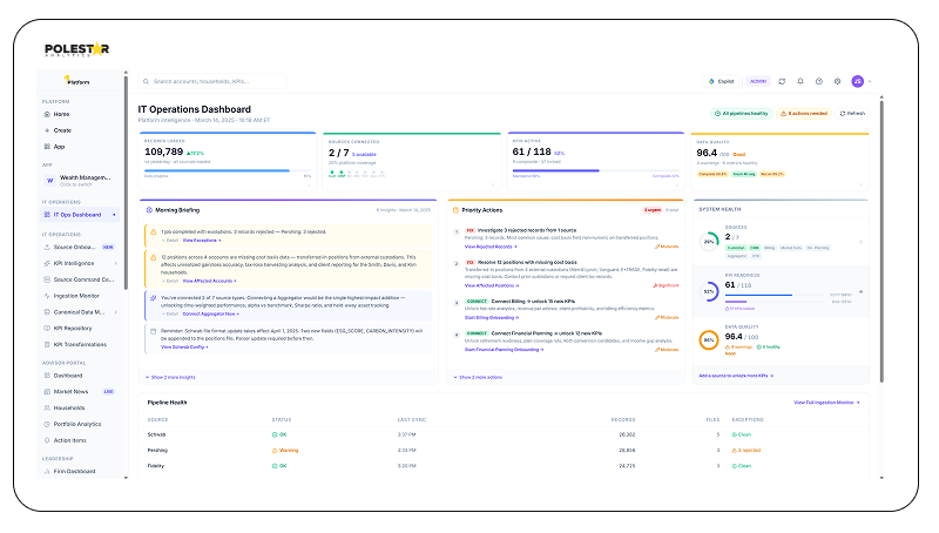Click the search magnifier icon
Viewport: 939px width, 533px height.
[146, 81]
